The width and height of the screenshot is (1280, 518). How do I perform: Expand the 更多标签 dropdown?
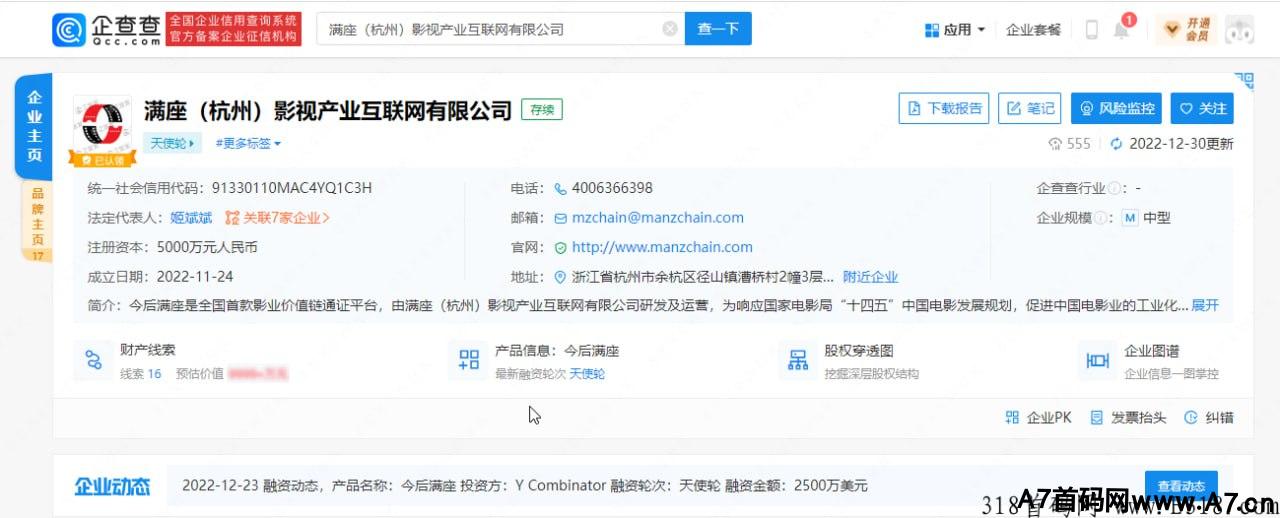coord(248,143)
